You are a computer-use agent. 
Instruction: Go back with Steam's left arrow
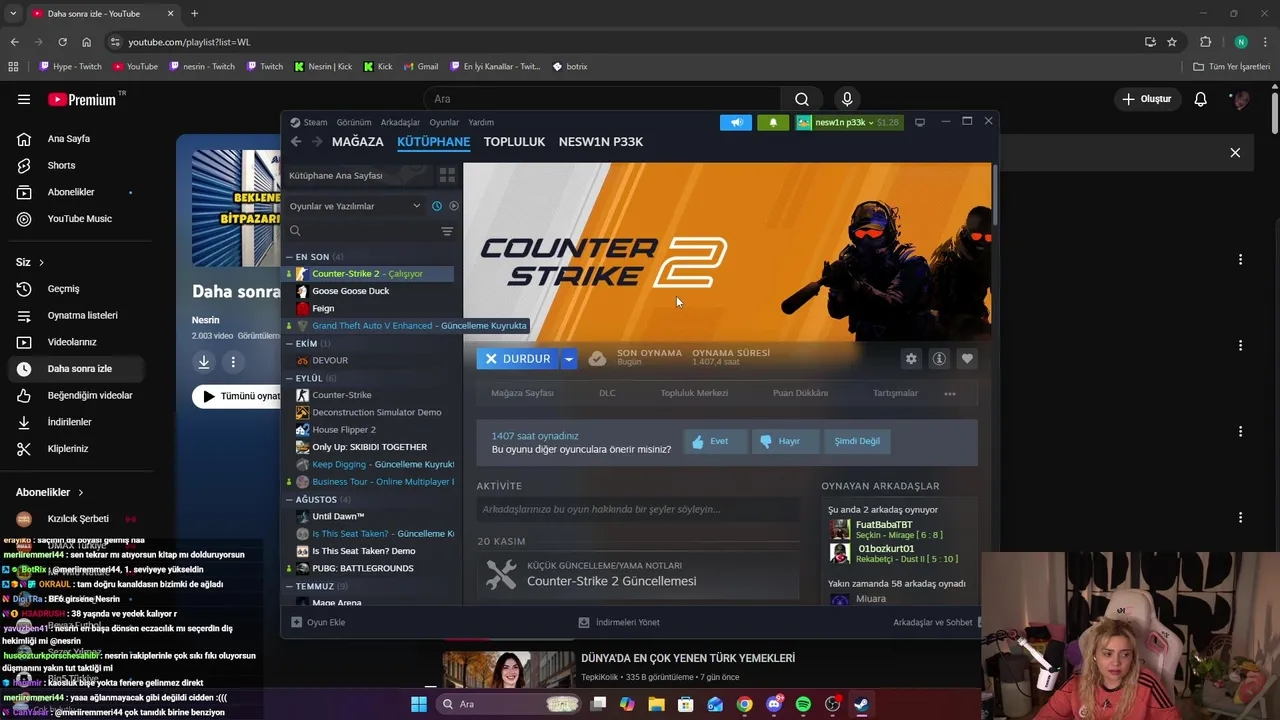pos(296,142)
